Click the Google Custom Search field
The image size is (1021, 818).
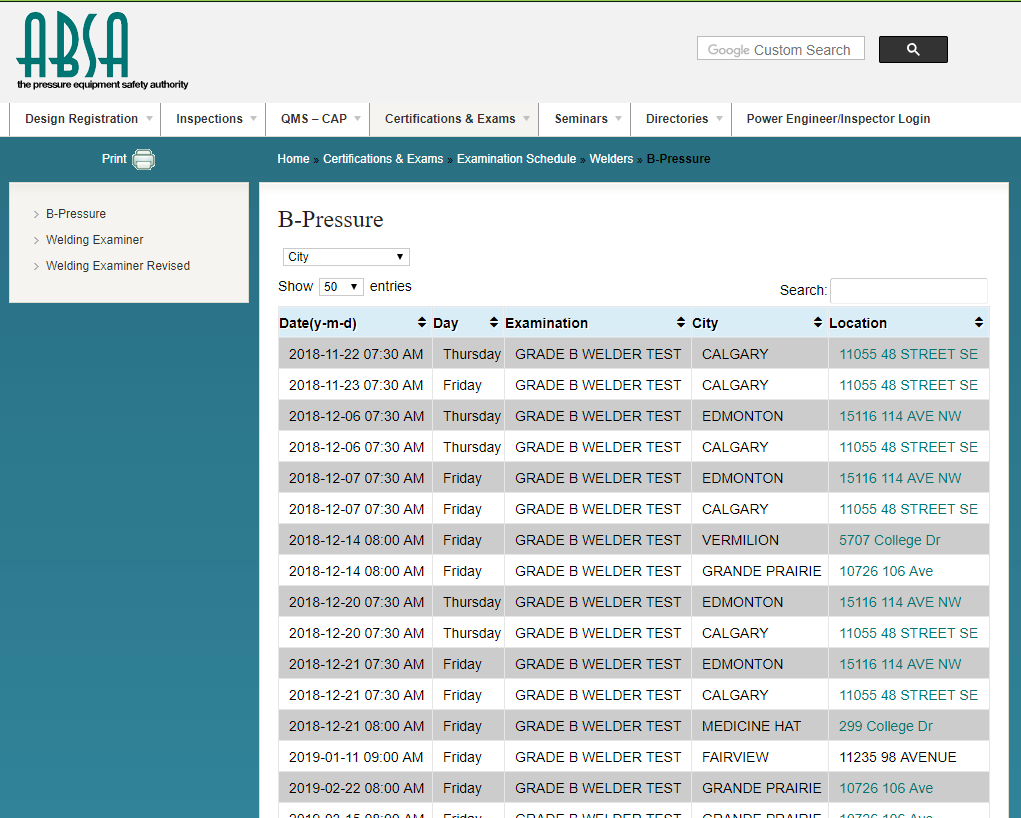tap(780, 49)
